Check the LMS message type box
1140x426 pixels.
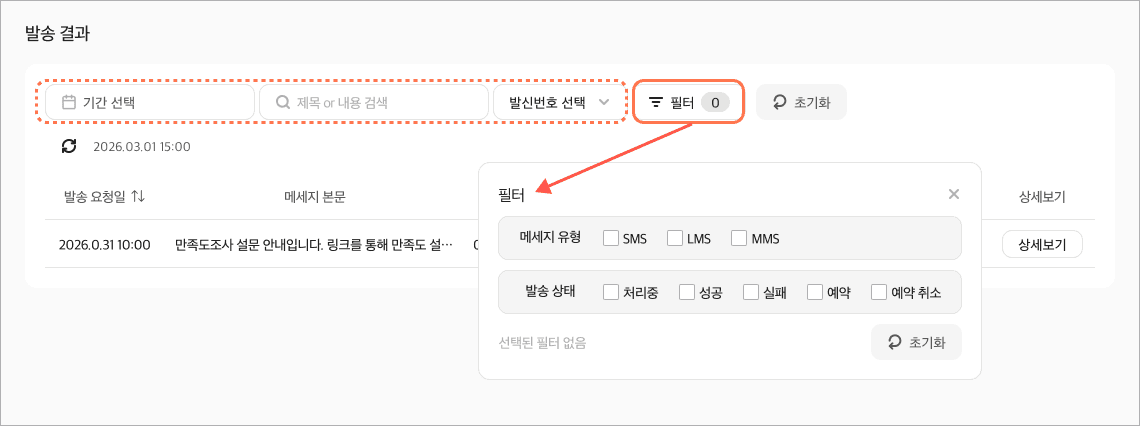pos(675,238)
